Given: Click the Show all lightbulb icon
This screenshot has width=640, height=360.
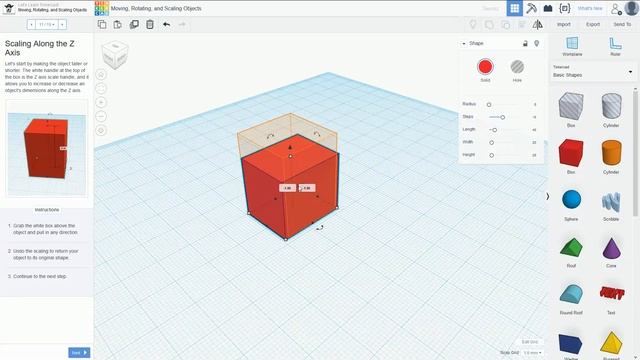Looking at the screenshot, I should [x=473, y=24].
